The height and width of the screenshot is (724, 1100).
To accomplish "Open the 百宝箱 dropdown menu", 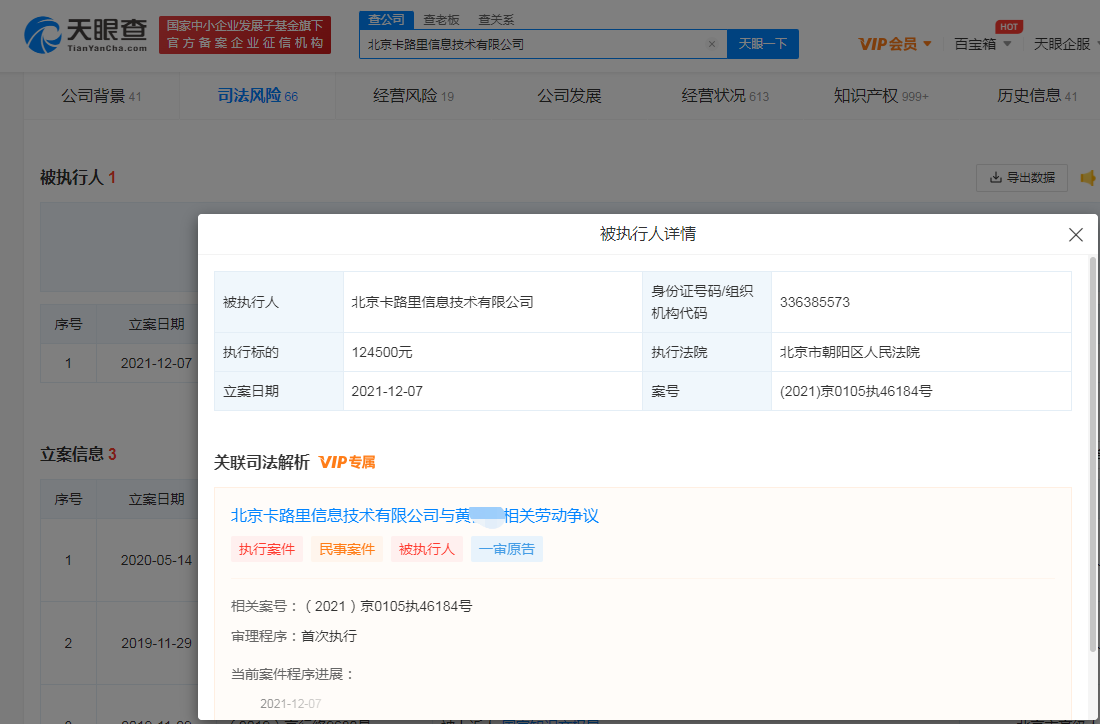I will point(982,44).
